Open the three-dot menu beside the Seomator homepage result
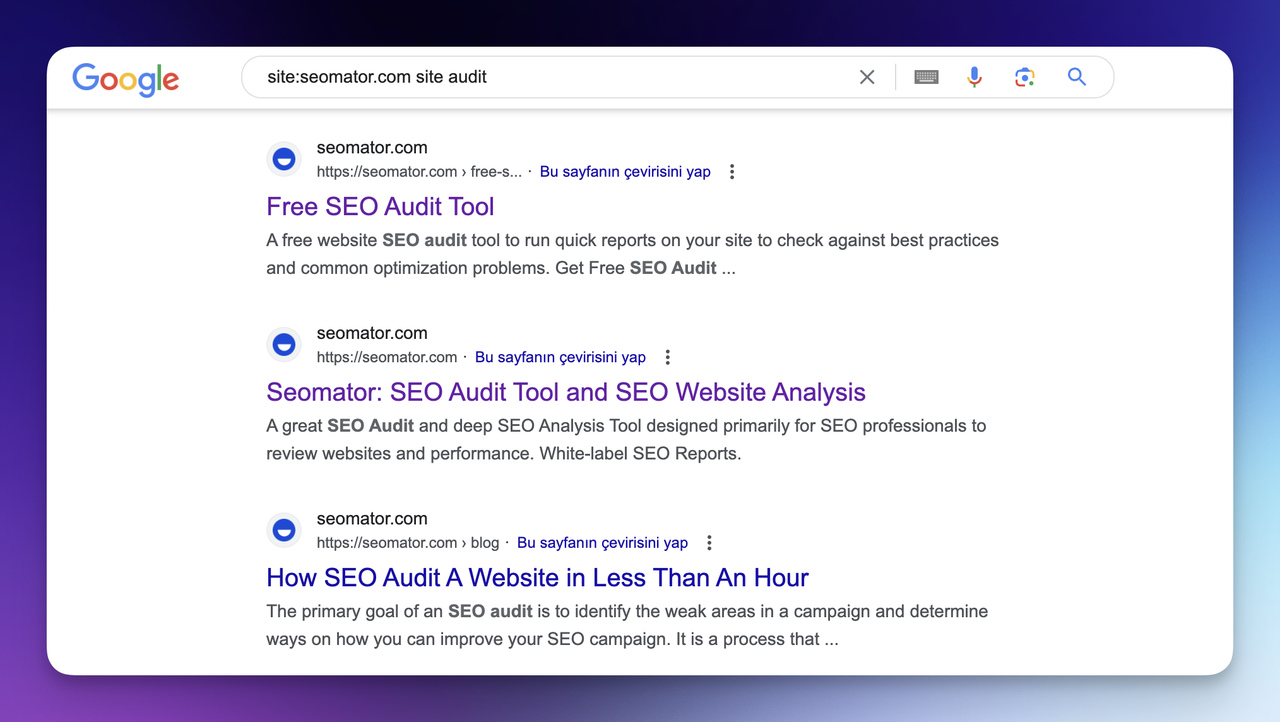Image resolution: width=1280 pixels, height=722 pixels. pyautogui.click(x=667, y=356)
